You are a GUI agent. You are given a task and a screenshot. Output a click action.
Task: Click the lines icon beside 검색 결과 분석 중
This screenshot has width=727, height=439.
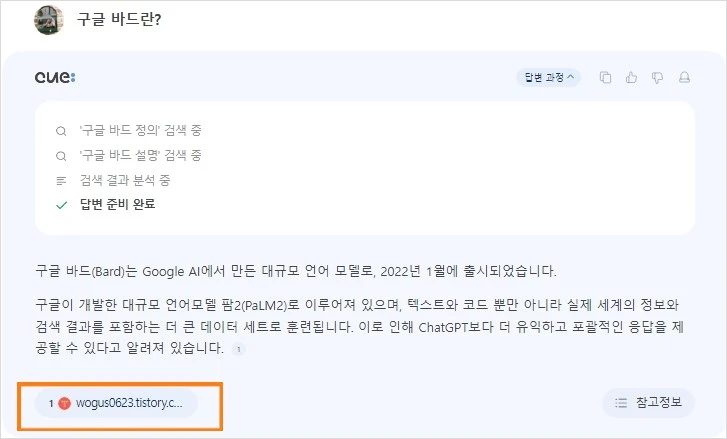coord(61,181)
